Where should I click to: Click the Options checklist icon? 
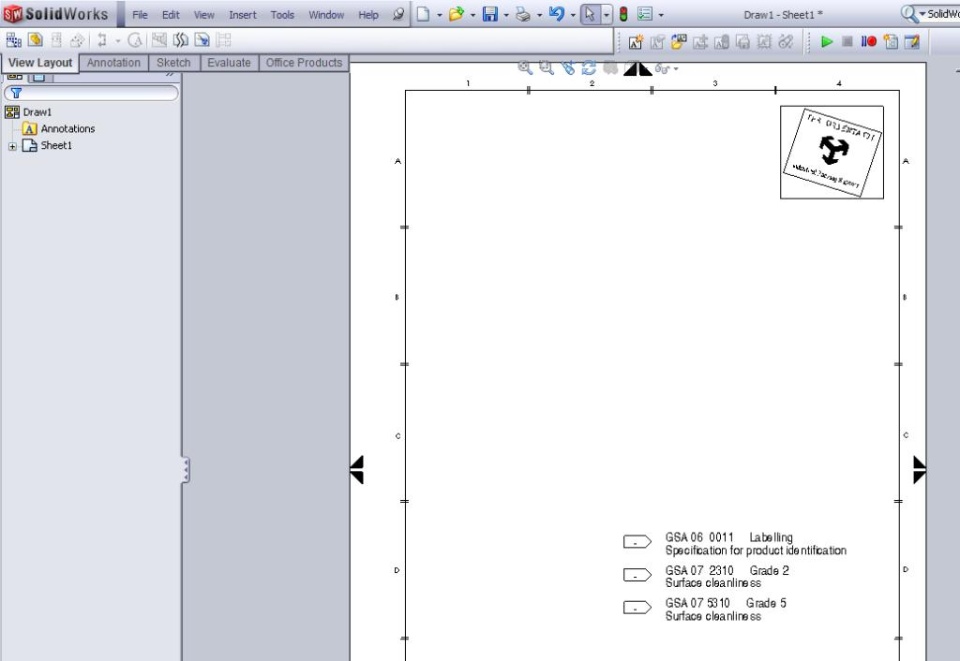click(x=645, y=14)
